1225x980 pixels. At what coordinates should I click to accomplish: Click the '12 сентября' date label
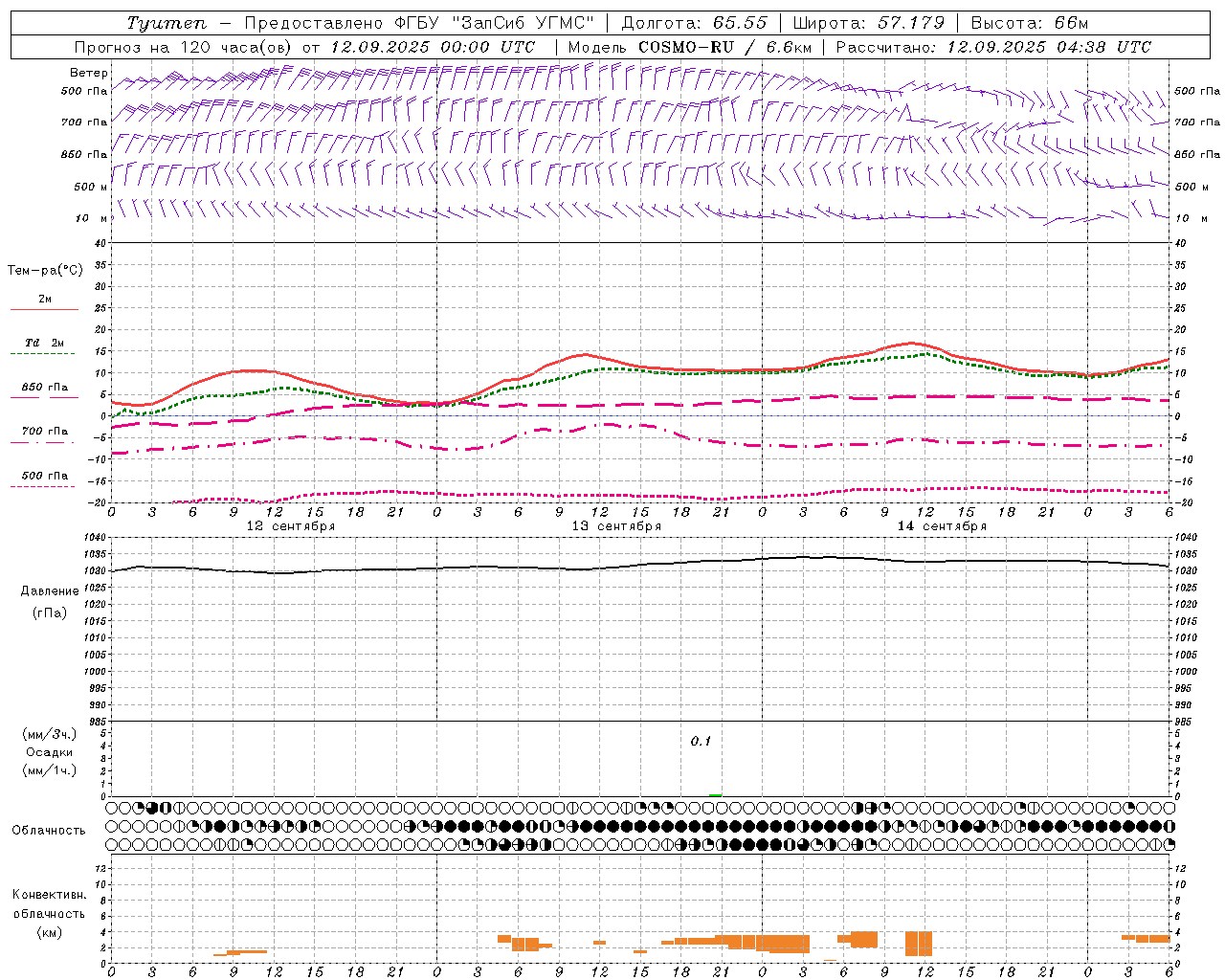coord(291,526)
